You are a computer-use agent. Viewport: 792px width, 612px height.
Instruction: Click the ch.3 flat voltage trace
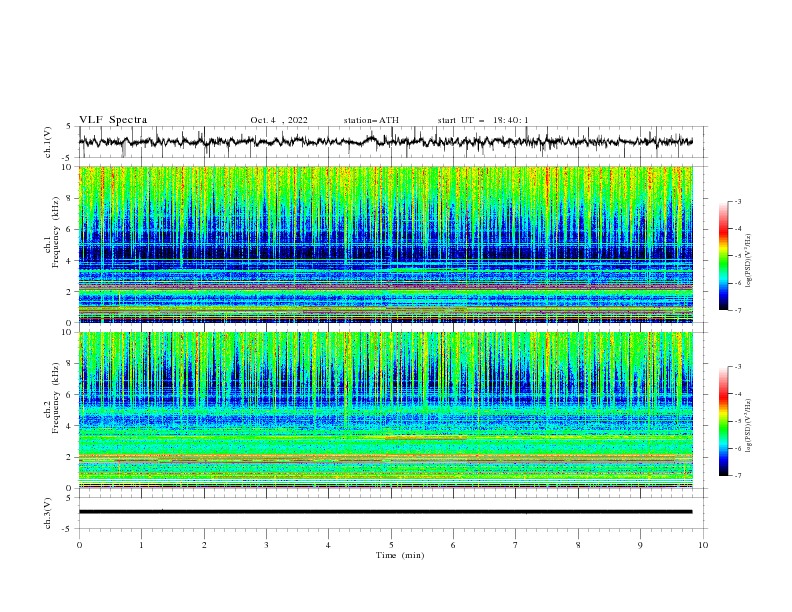(x=385, y=512)
